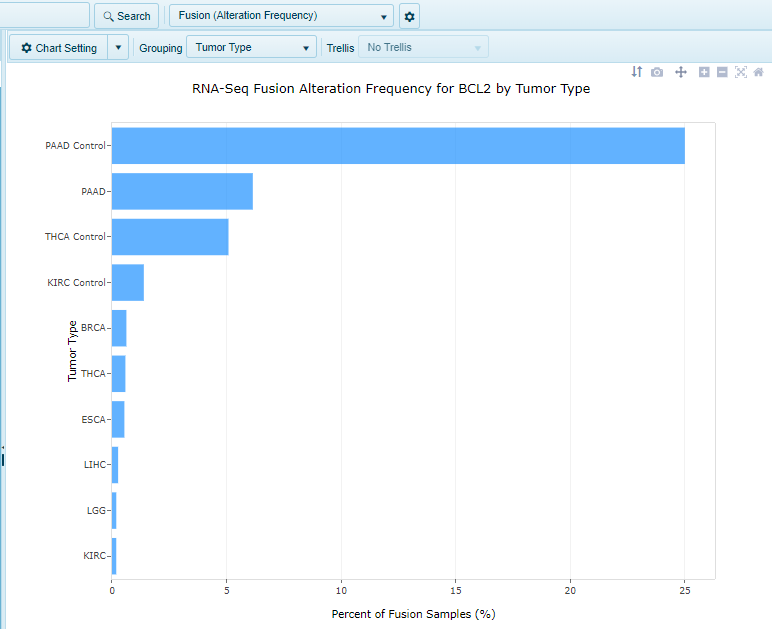The width and height of the screenshot is (772, 629).
Task: Expand the Grouping Tumor Type dropdown
Action: pos(251,47)
